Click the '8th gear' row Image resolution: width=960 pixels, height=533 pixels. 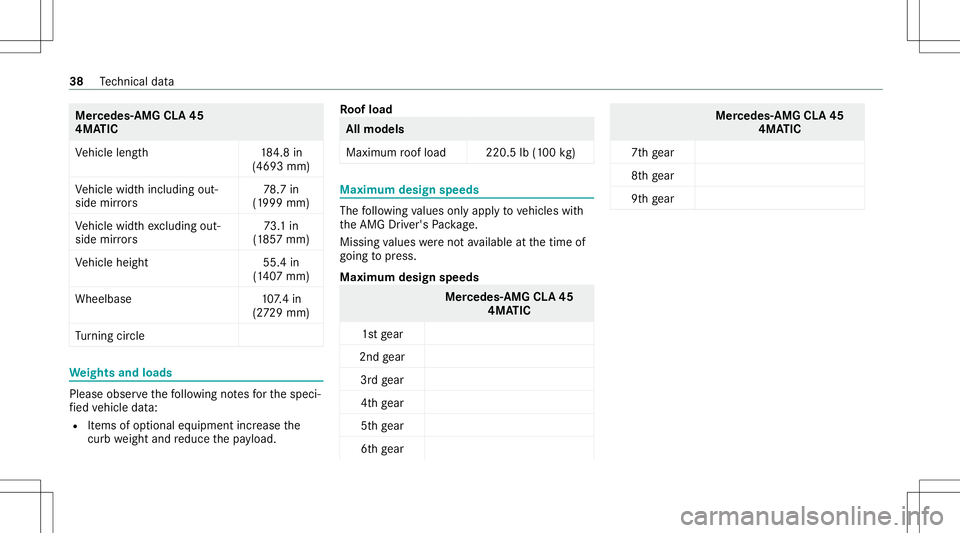click(x=737, y=176)
